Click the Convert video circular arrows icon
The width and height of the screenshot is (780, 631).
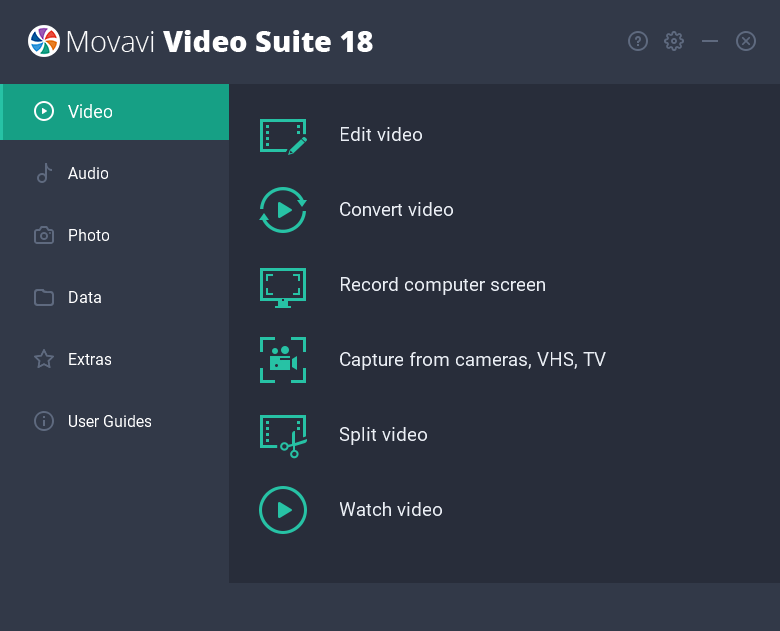(283, 210)
